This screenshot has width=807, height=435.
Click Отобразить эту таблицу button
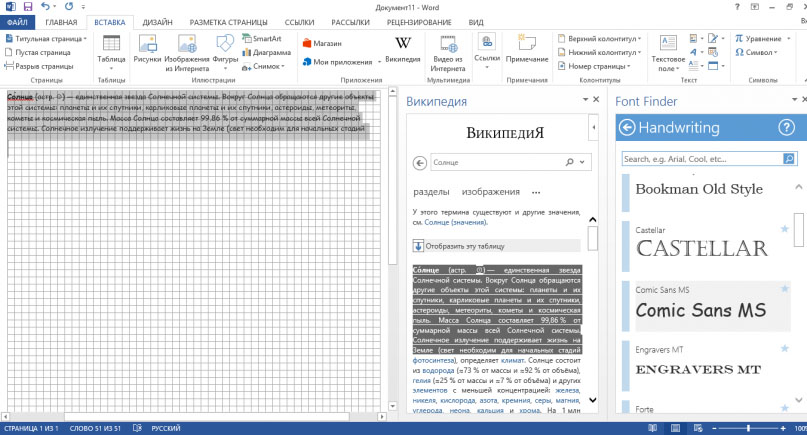point(497,246)
